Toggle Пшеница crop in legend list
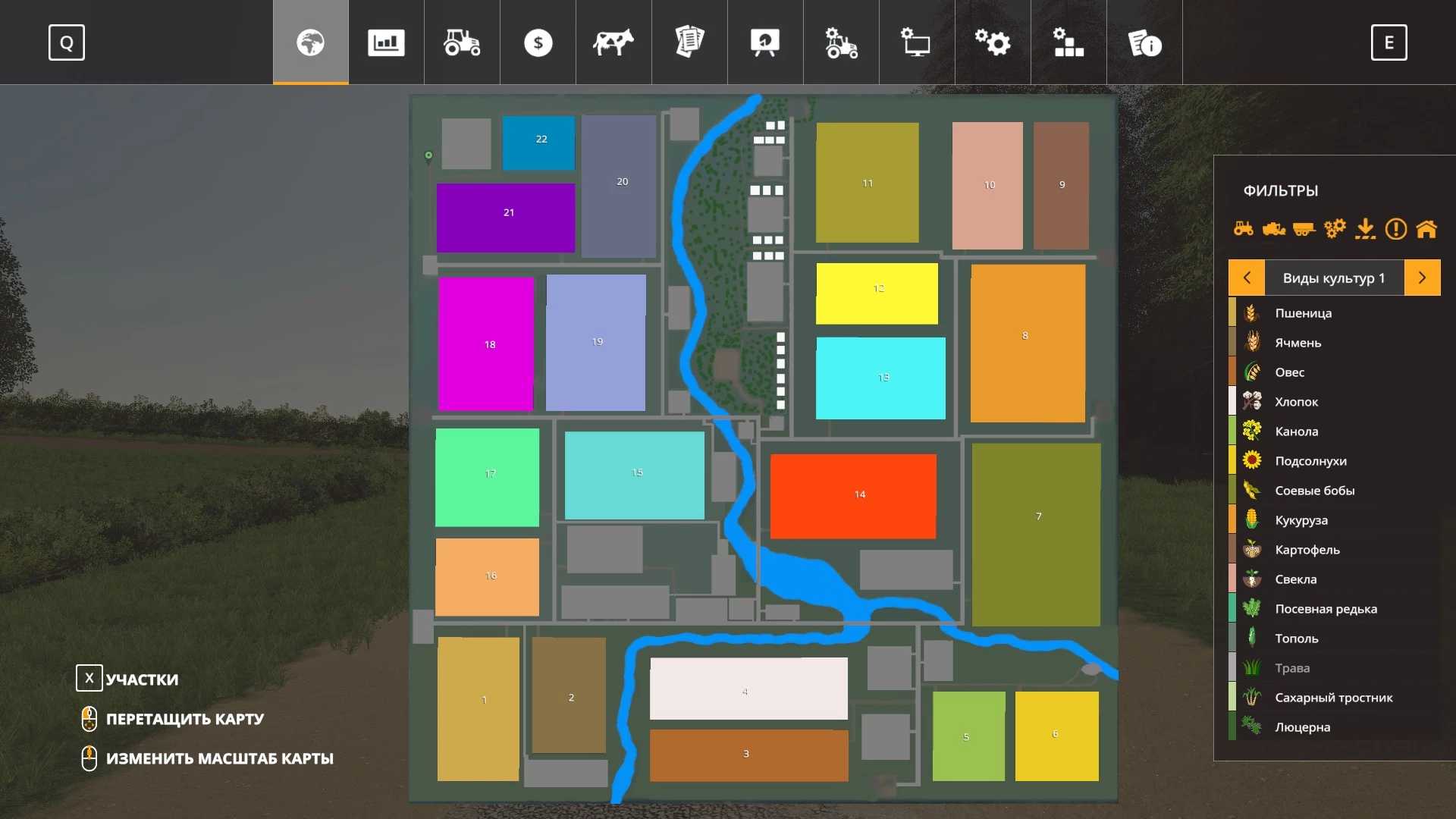1456x819 pixels. pyautogui.click(x=1303, y=313)
